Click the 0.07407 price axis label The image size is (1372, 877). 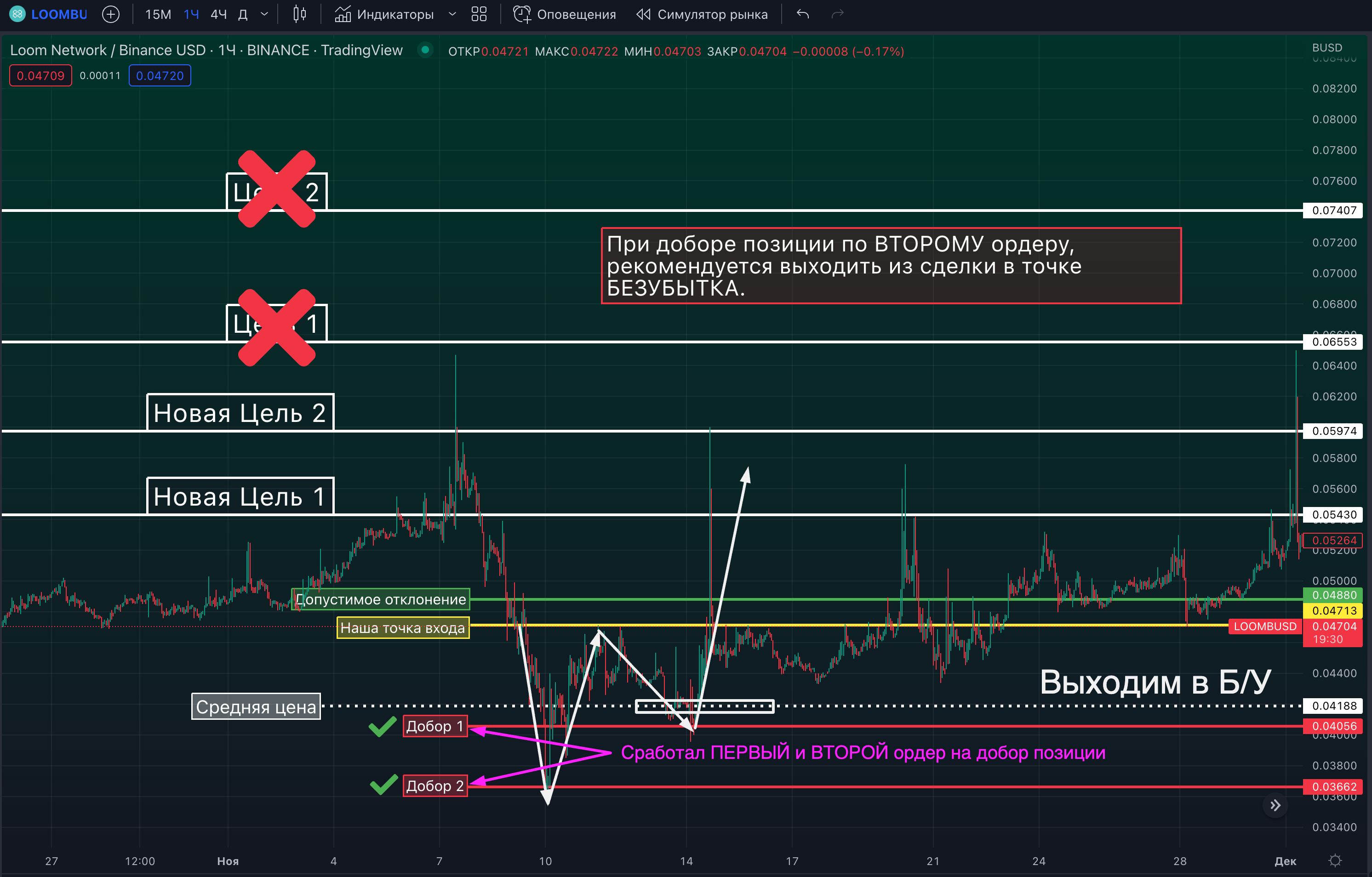coord(1333,210)
